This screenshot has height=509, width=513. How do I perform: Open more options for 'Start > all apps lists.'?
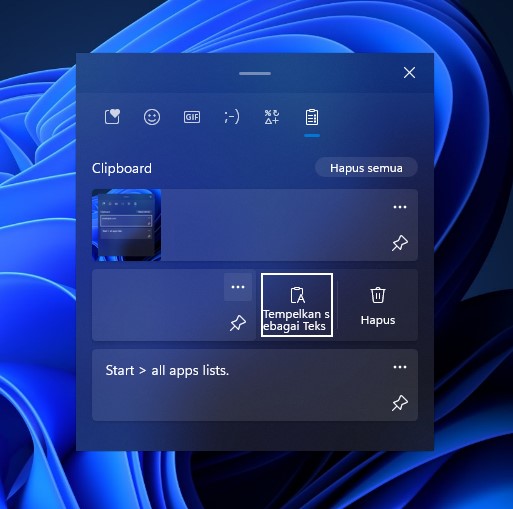point(400,367)
